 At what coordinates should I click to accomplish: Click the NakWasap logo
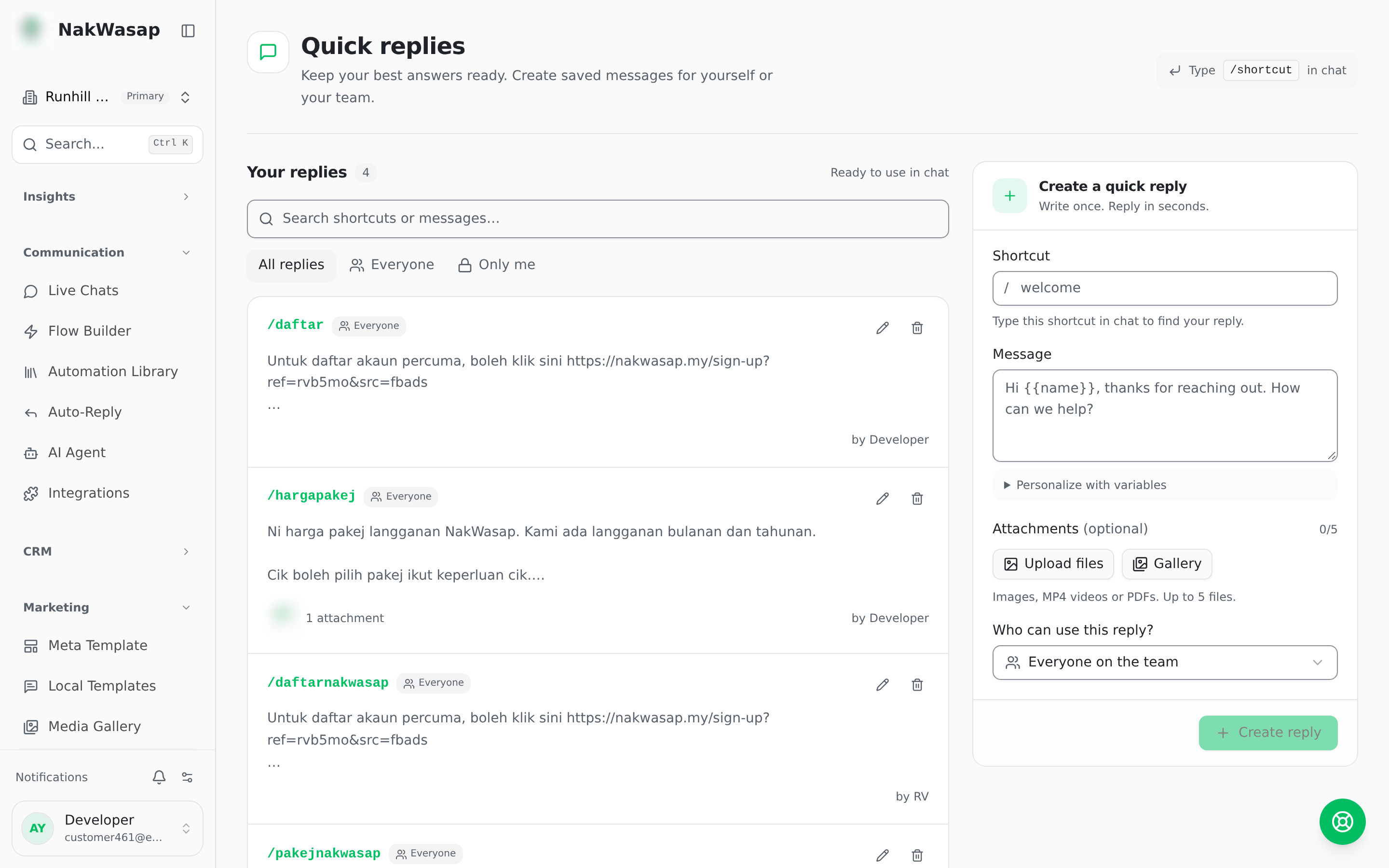point(31,29)
